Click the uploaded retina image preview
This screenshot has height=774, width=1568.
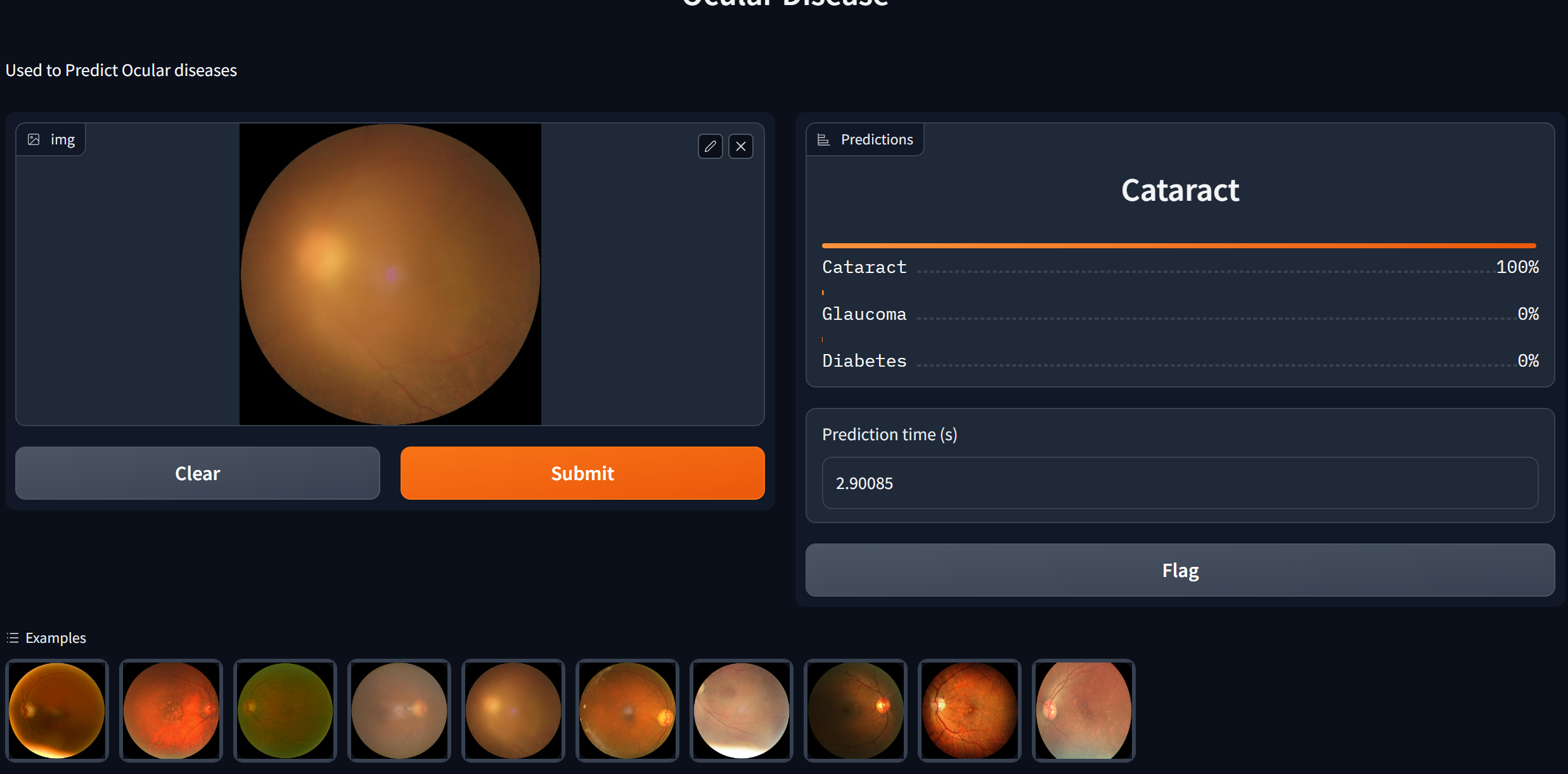[390, 274]
